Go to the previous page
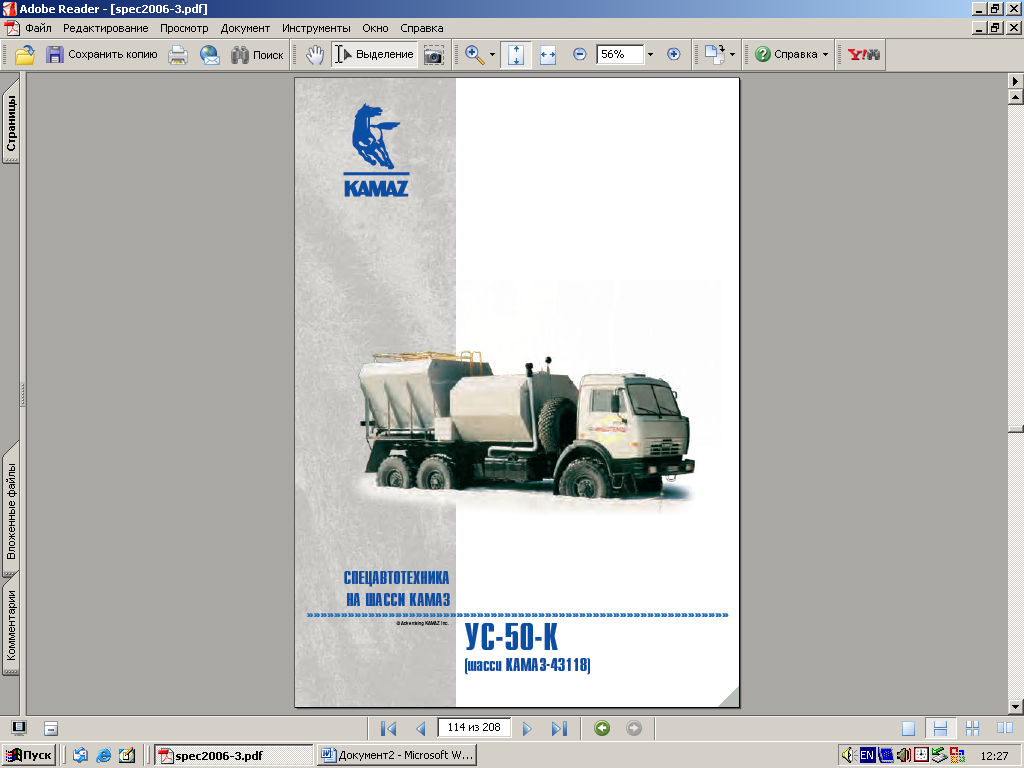This screenshot has height=768, width=1024. pyautogui.click(x=421, y=728)
